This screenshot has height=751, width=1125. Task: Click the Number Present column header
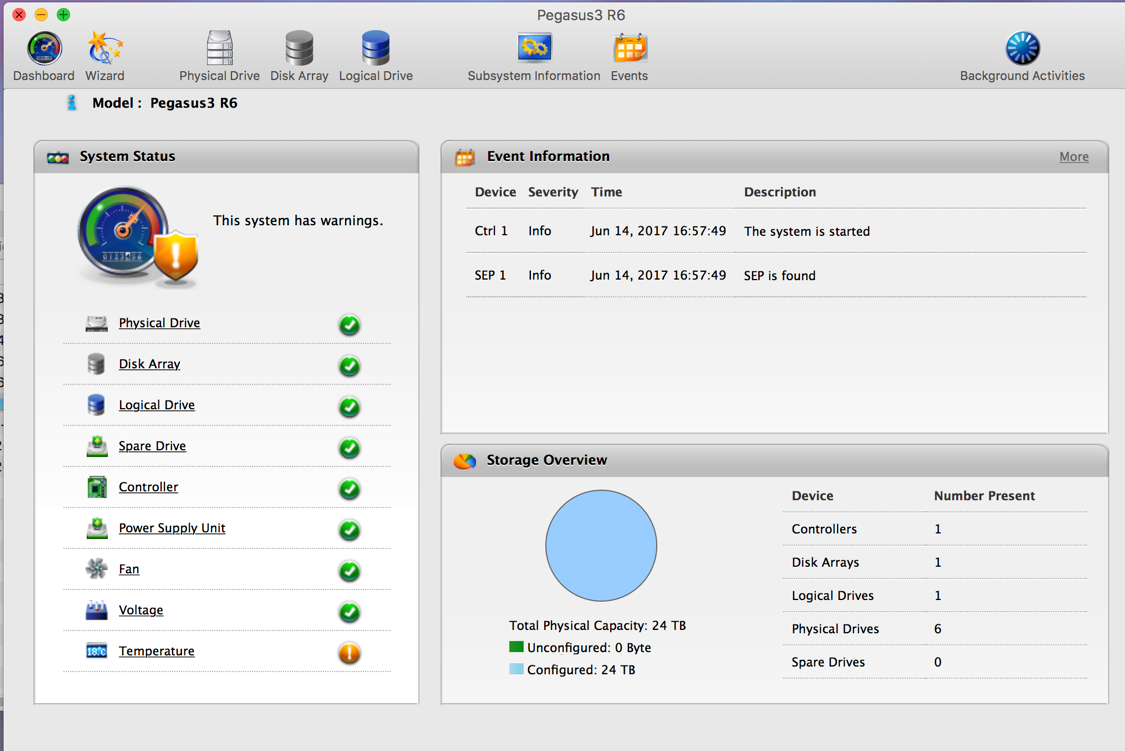pos(984,496)
